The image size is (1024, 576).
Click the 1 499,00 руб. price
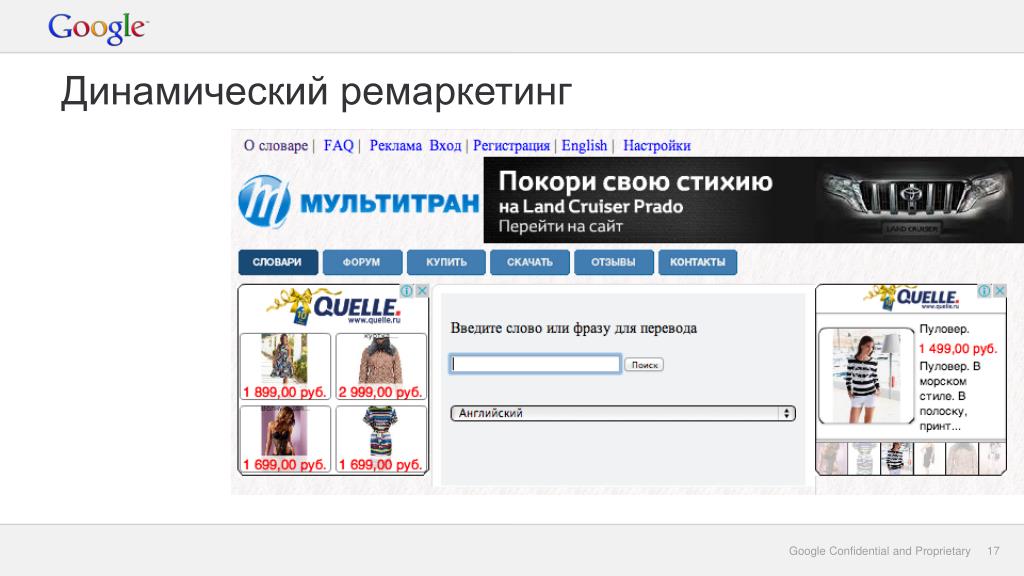click(x=958, y=349)
